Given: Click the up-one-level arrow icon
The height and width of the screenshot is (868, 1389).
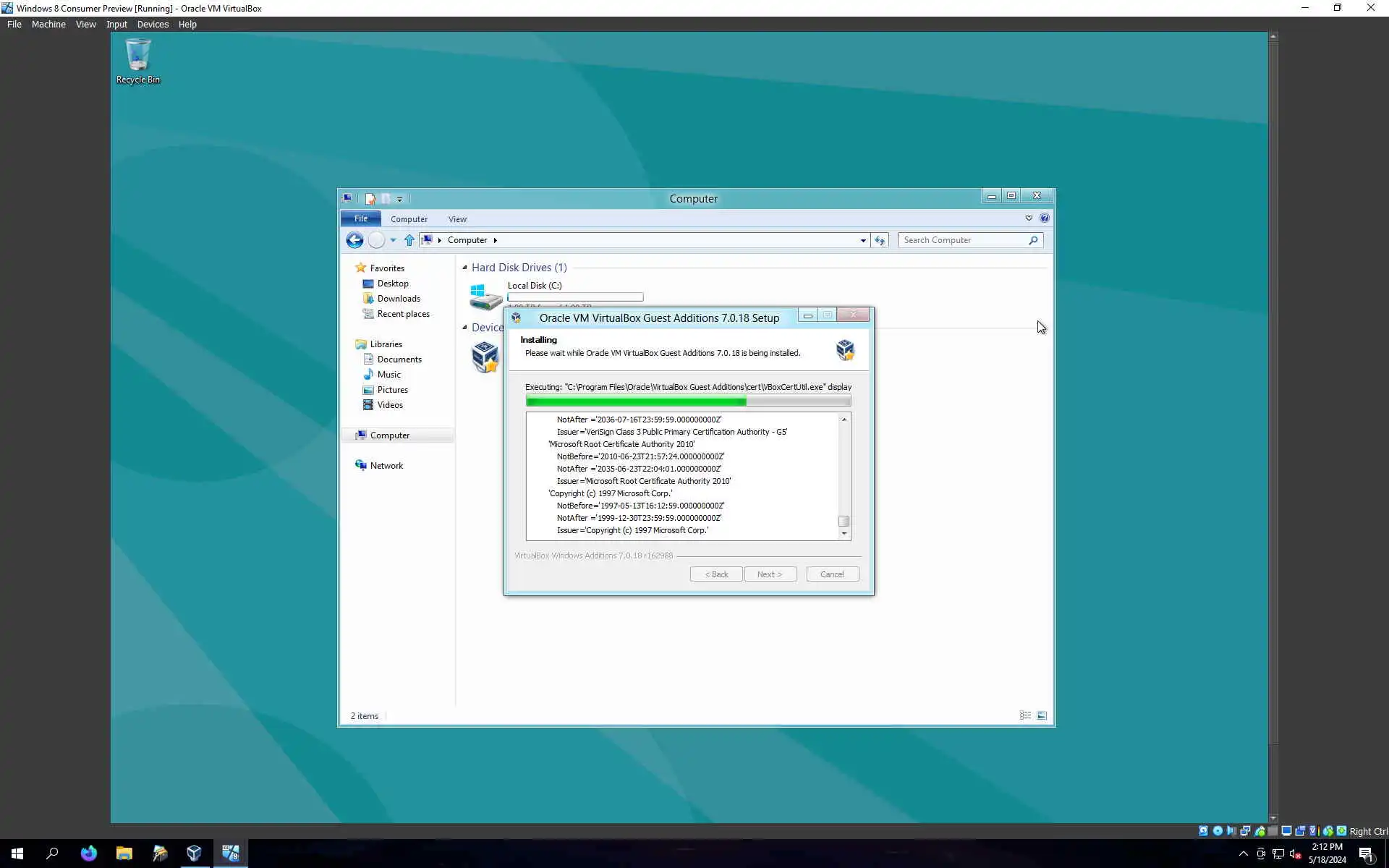Looking at the screenshot, I should click(x=409, y=240).
